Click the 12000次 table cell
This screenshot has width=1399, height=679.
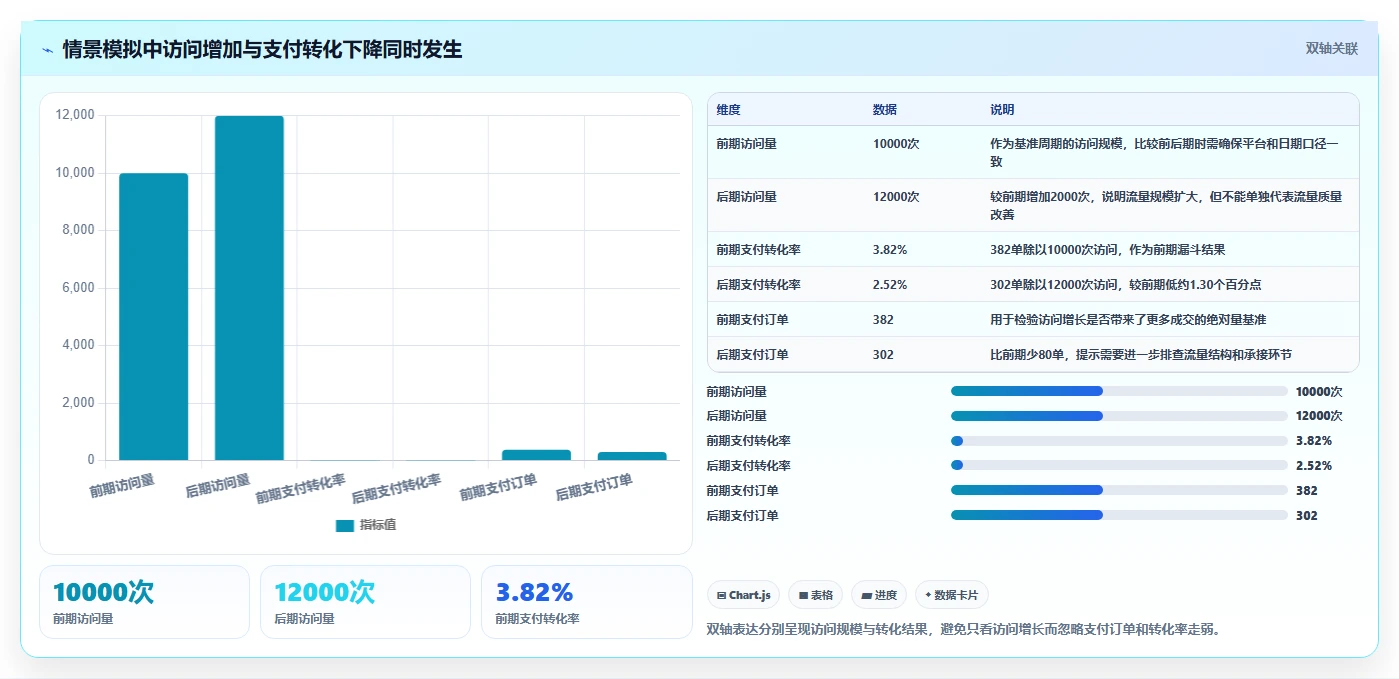pos(896,197)
